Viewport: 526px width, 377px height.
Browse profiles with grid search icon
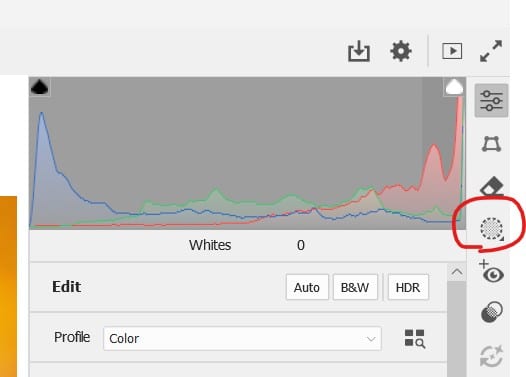pyautogui.click(x=415, y=338)
